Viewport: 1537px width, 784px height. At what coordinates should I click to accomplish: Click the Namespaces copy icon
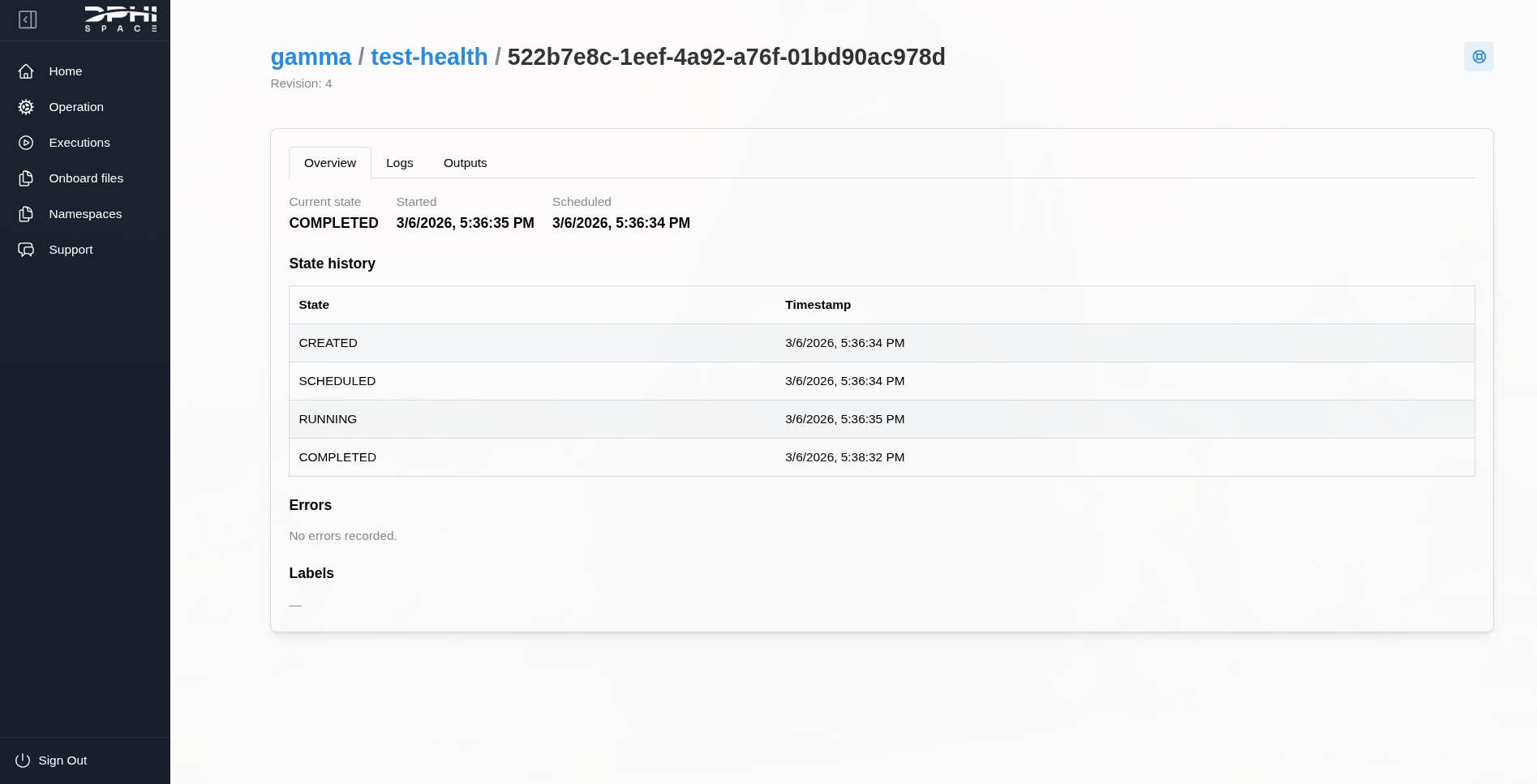click(26, 214)
